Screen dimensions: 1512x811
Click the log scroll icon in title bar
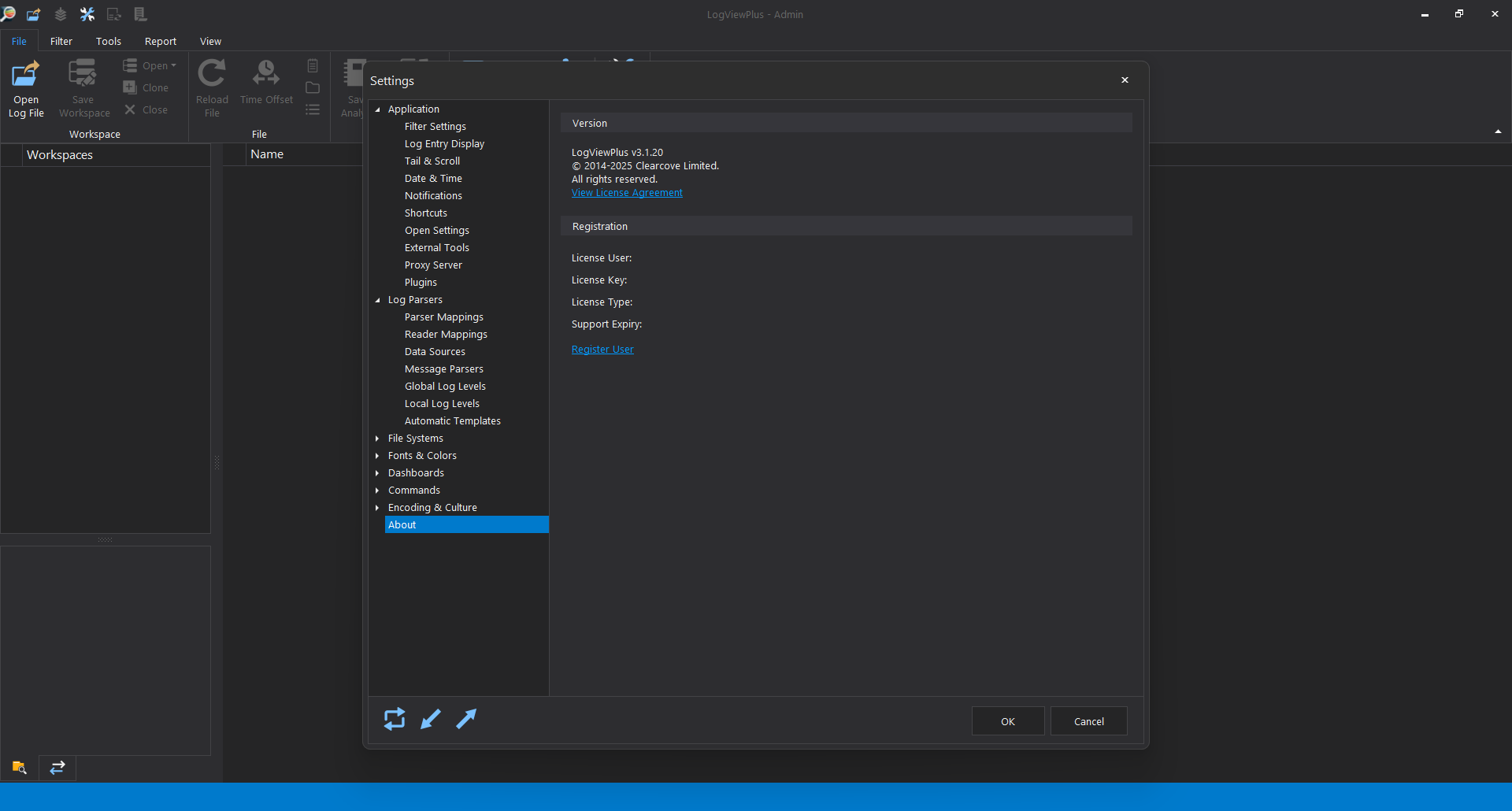pos(140,14)
